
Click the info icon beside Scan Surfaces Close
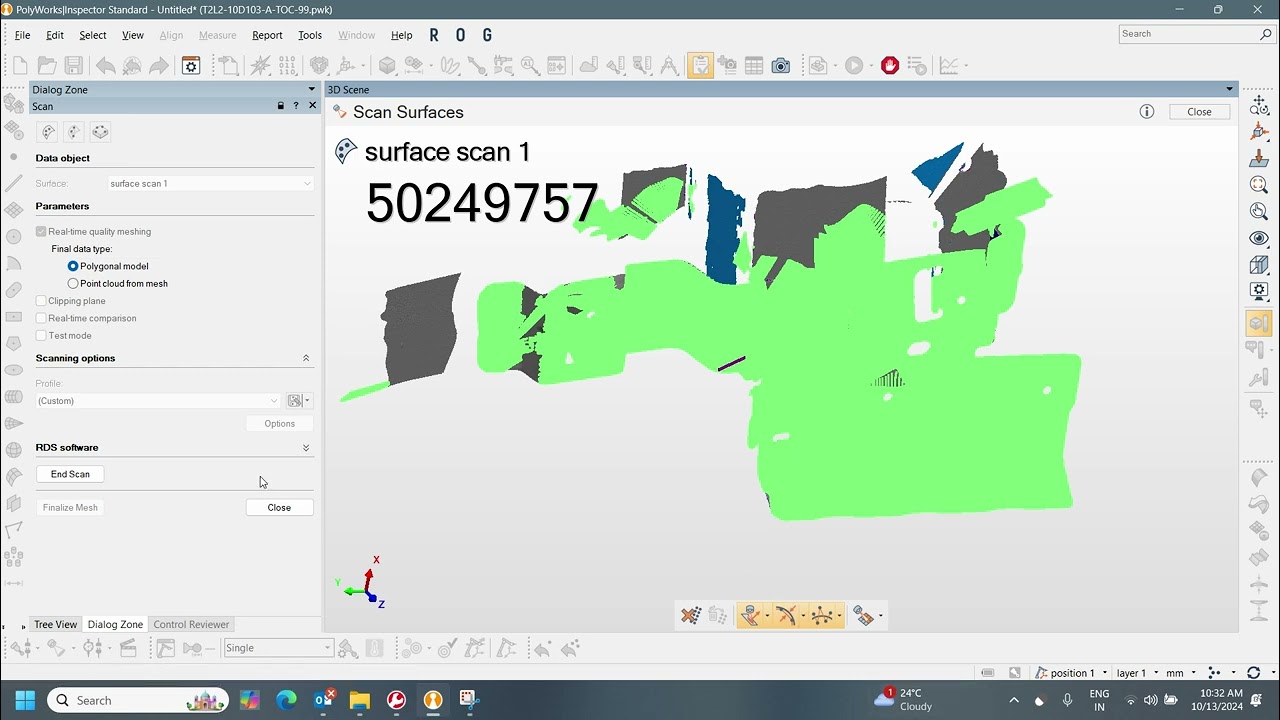1147,112
